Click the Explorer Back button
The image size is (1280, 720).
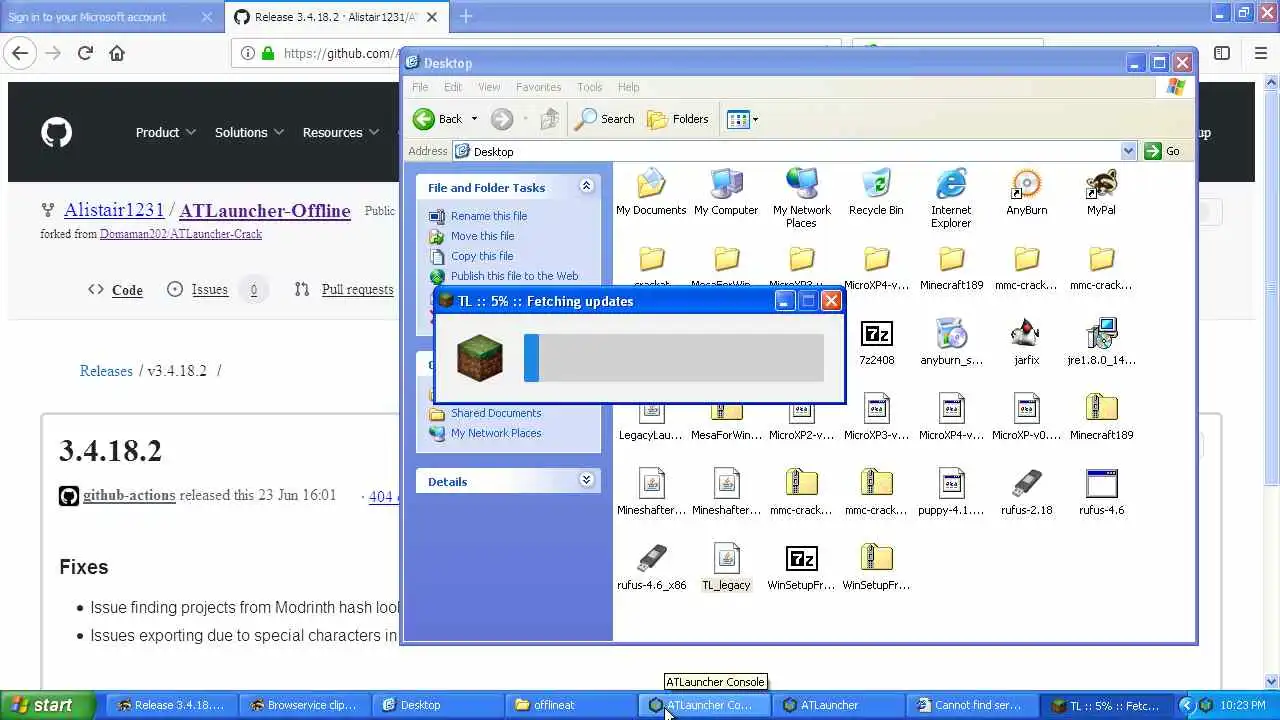tap(438, 119)
